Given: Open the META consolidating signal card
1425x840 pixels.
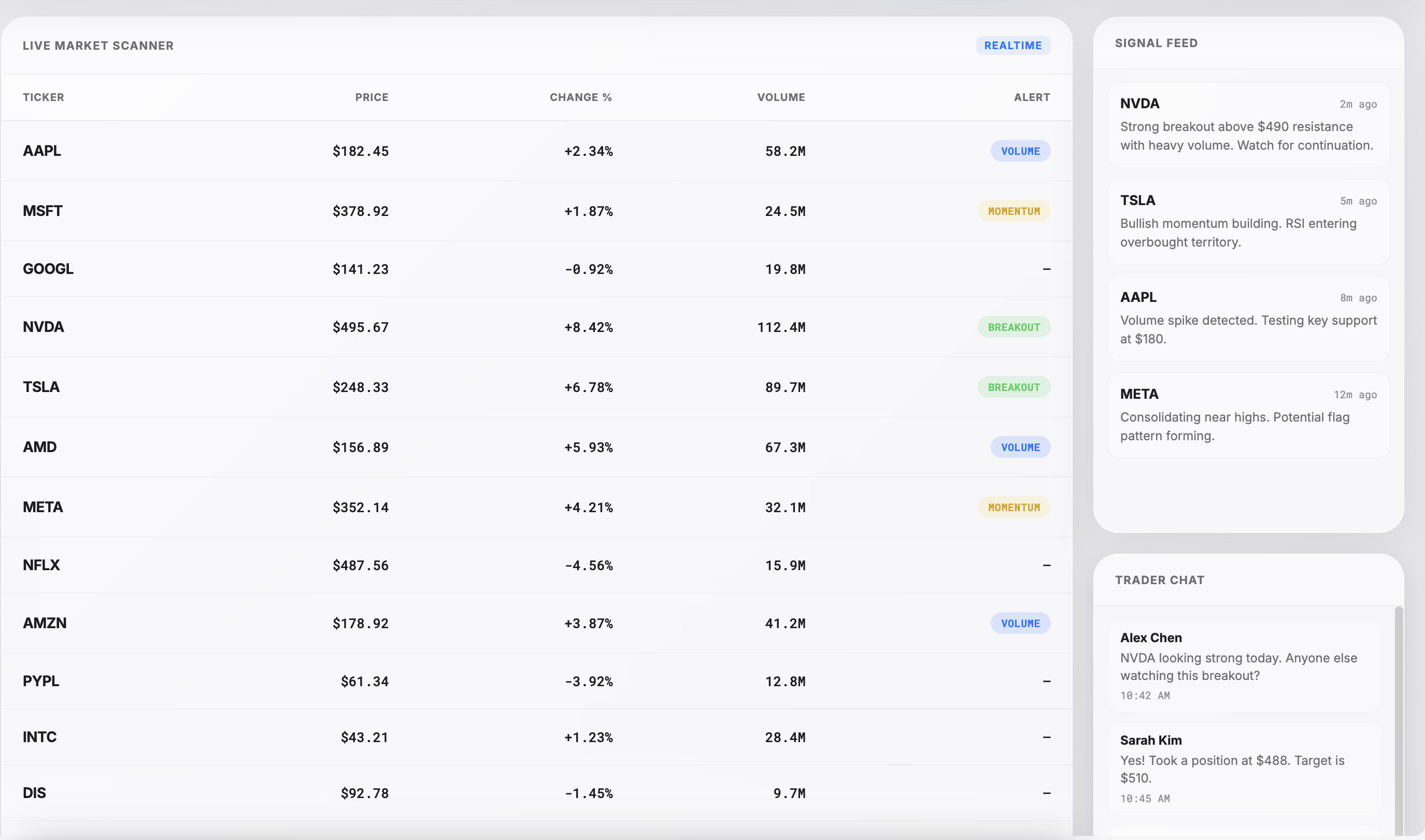Looking at the screenshot, I should (1248, 415).
